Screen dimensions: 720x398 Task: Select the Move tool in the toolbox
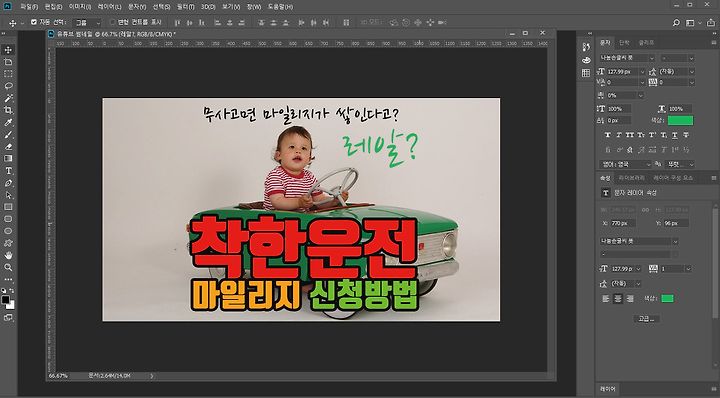[8, 50]
